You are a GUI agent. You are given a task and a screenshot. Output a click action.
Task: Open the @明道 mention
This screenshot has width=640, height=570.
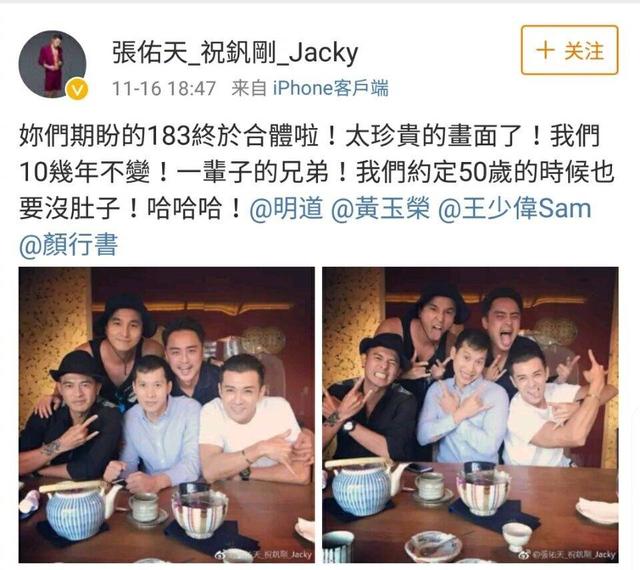tap(287, 209)
